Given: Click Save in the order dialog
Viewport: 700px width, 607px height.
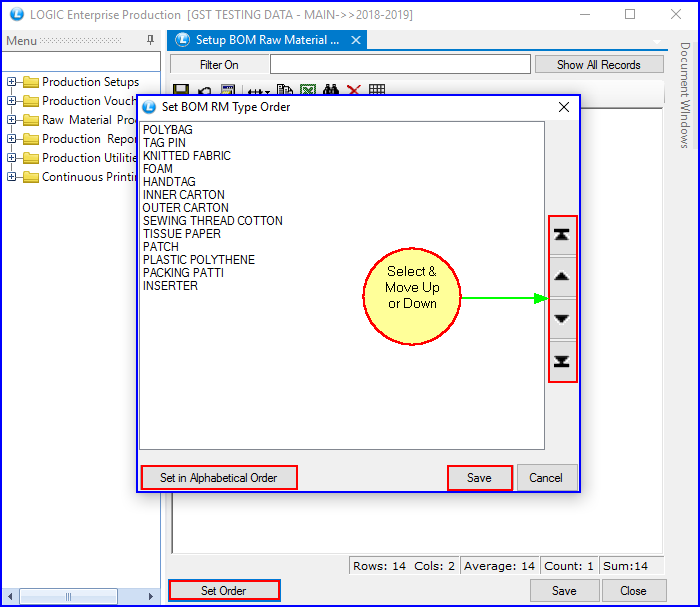Looking at the screenshot, I should click(x=479, y=478).
